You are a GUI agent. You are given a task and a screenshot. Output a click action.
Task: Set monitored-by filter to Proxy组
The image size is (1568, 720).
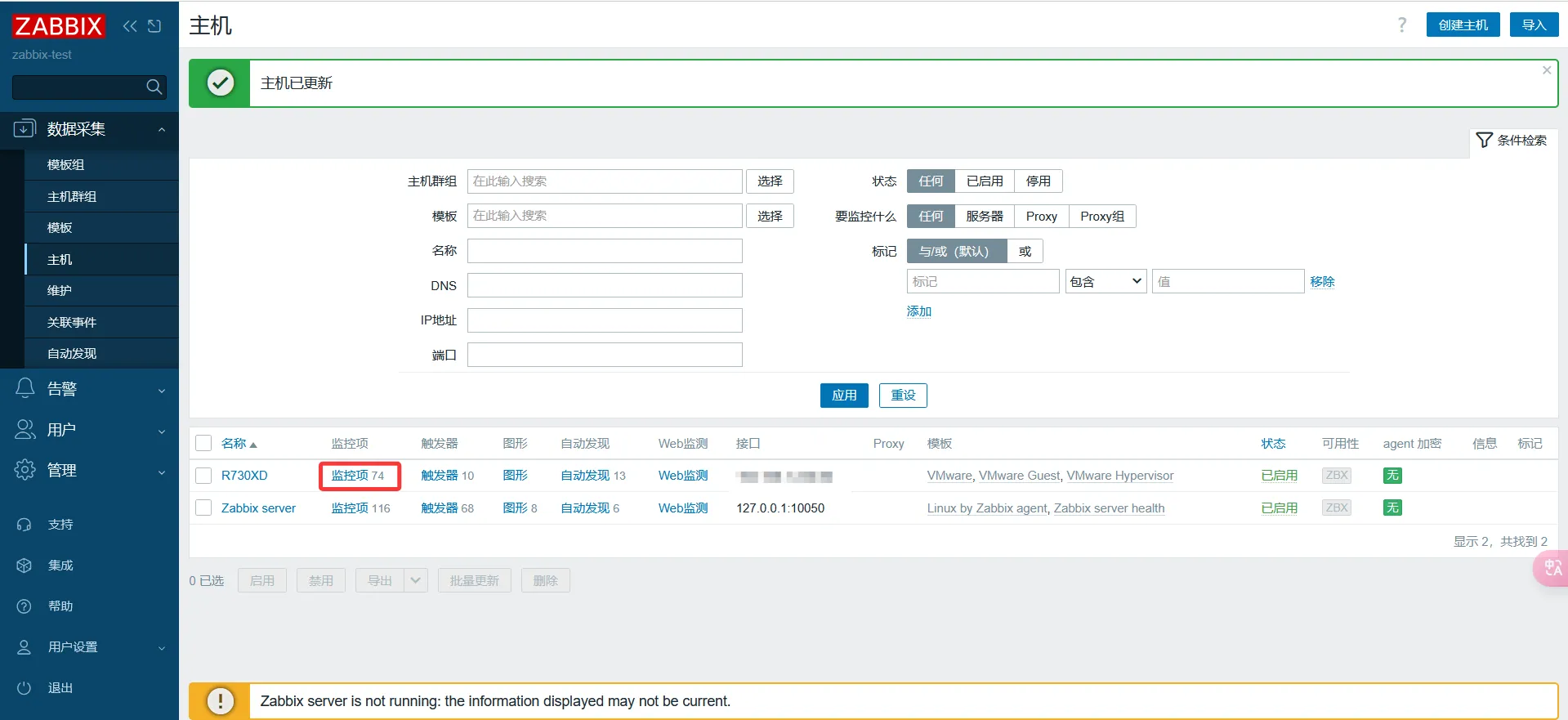(x=1102, y=217)
